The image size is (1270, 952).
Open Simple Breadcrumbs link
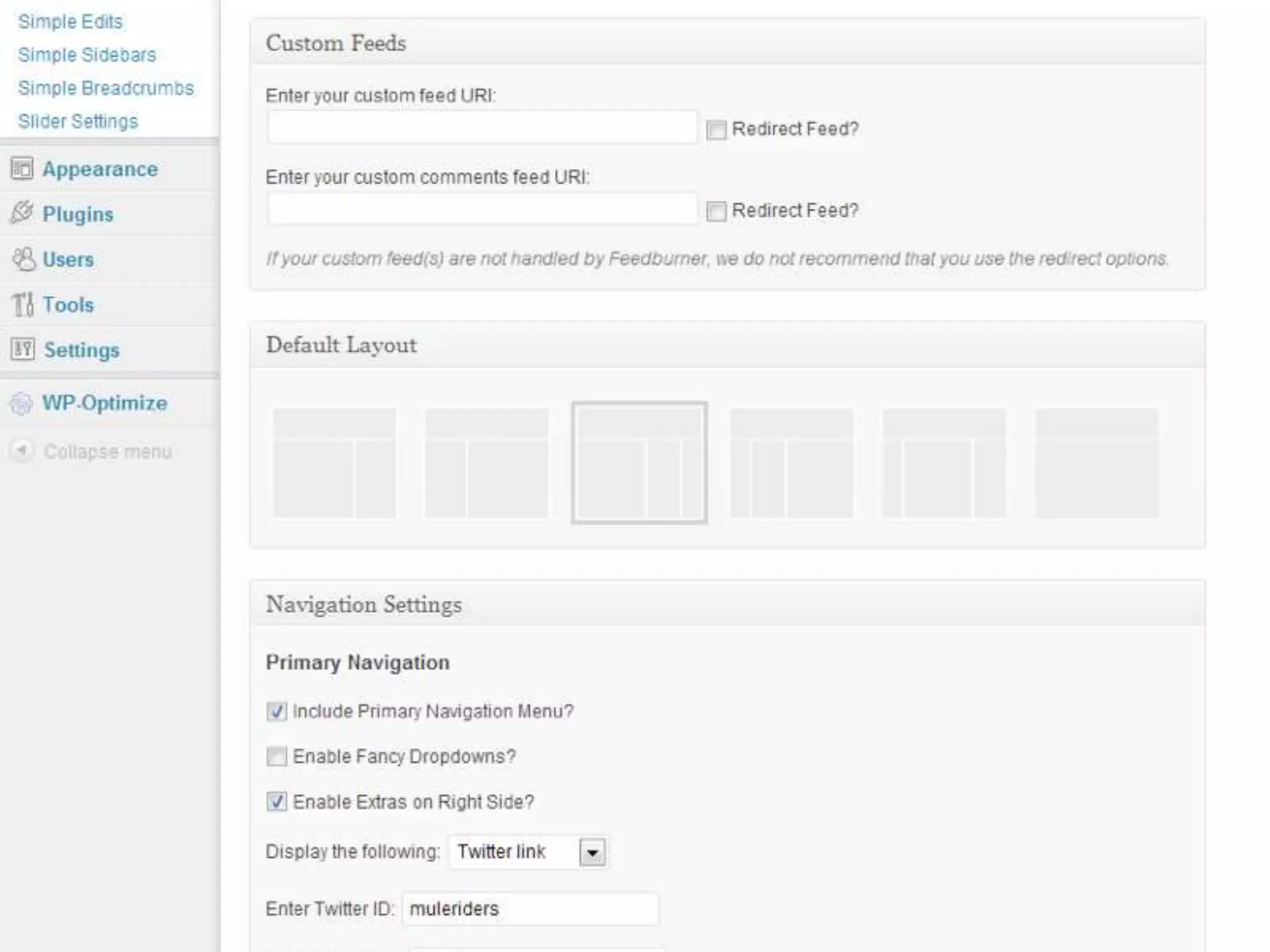coord(106,89)
